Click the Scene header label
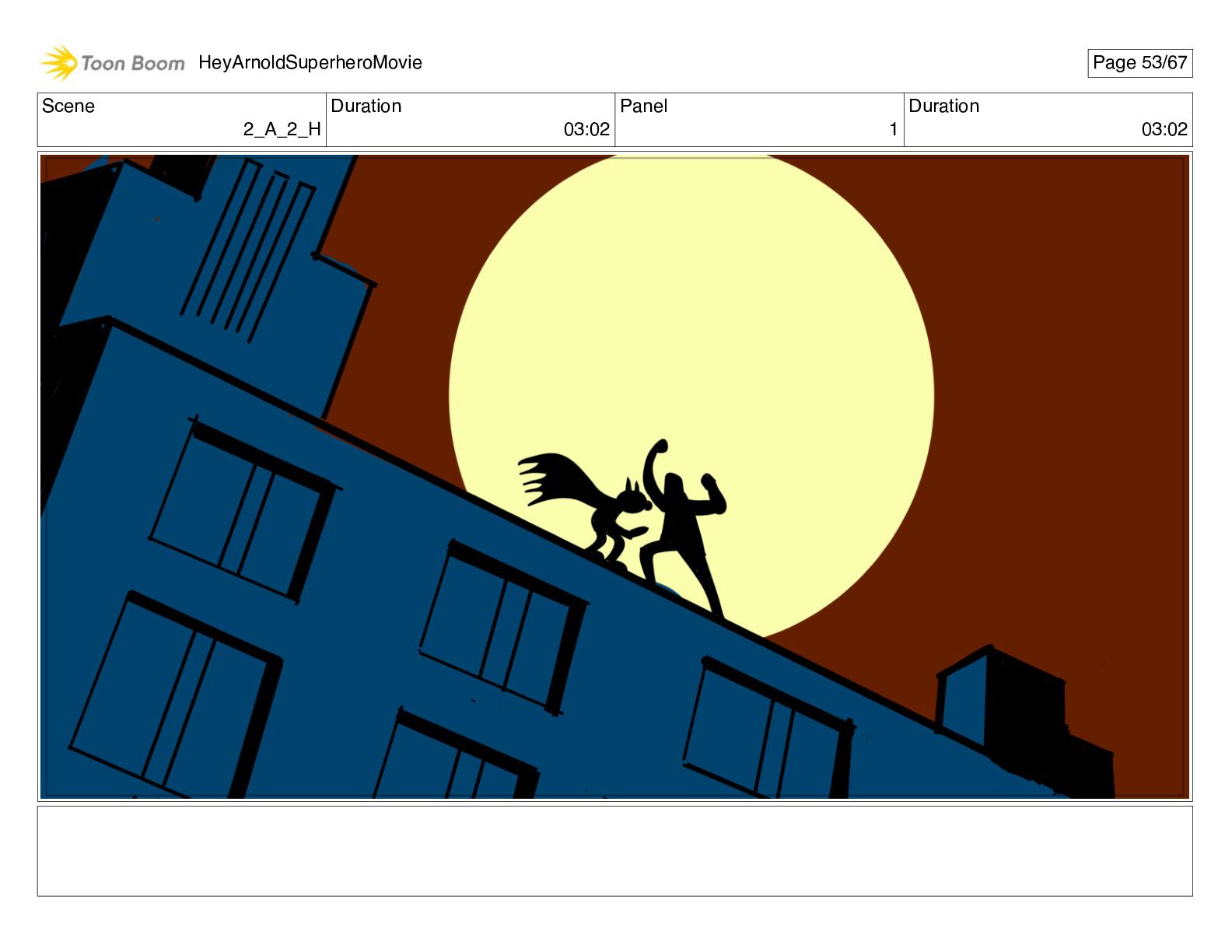1232x952 pixels. pos(68,106)
